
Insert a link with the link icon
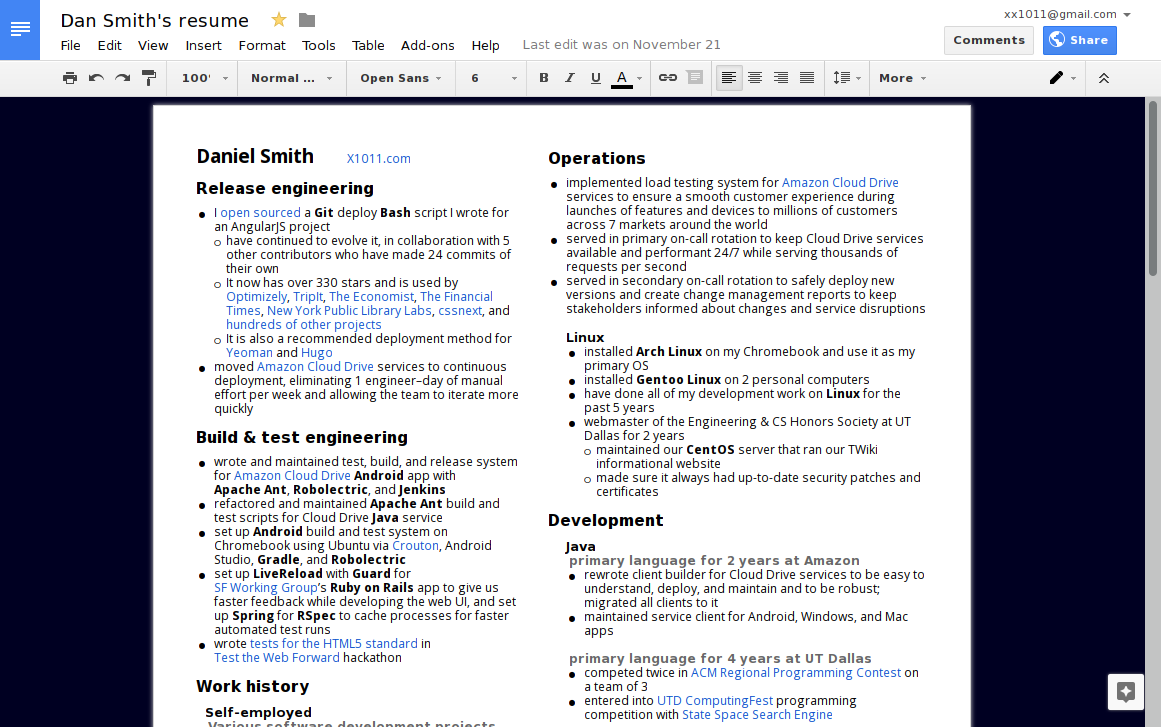coord(668,78)
